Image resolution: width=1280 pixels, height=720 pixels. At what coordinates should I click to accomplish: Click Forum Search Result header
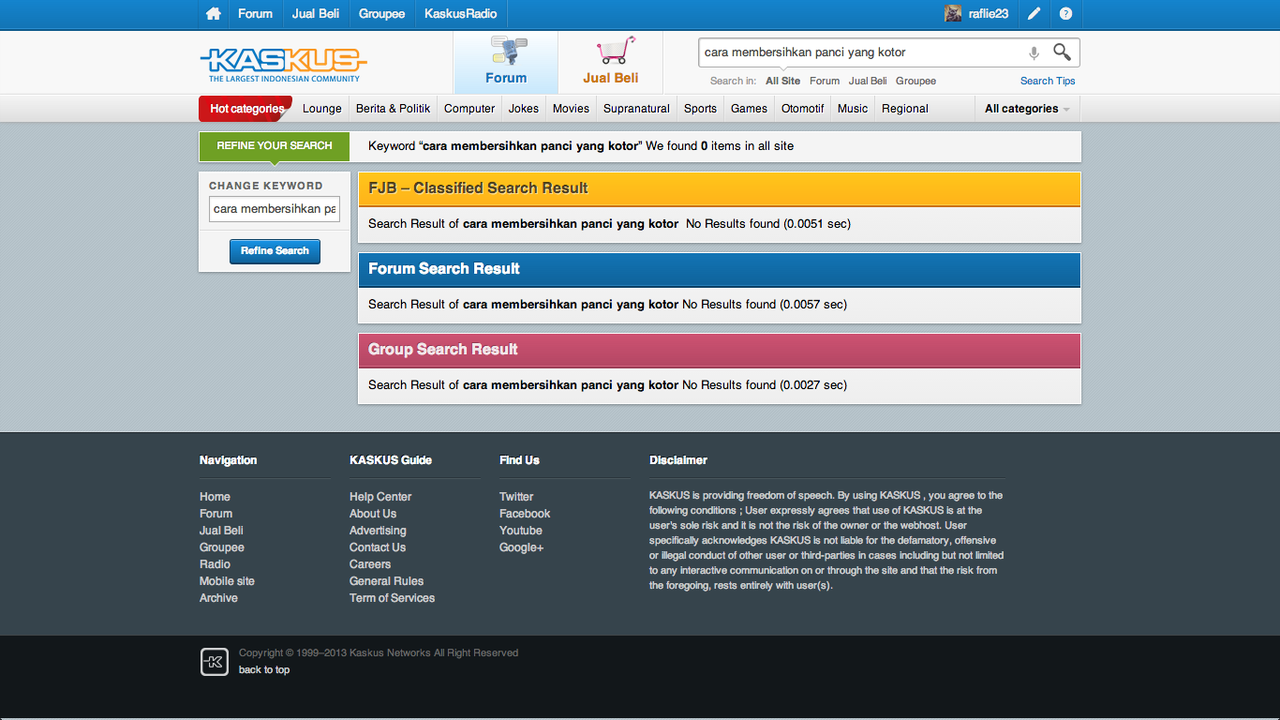pos(720,269)
